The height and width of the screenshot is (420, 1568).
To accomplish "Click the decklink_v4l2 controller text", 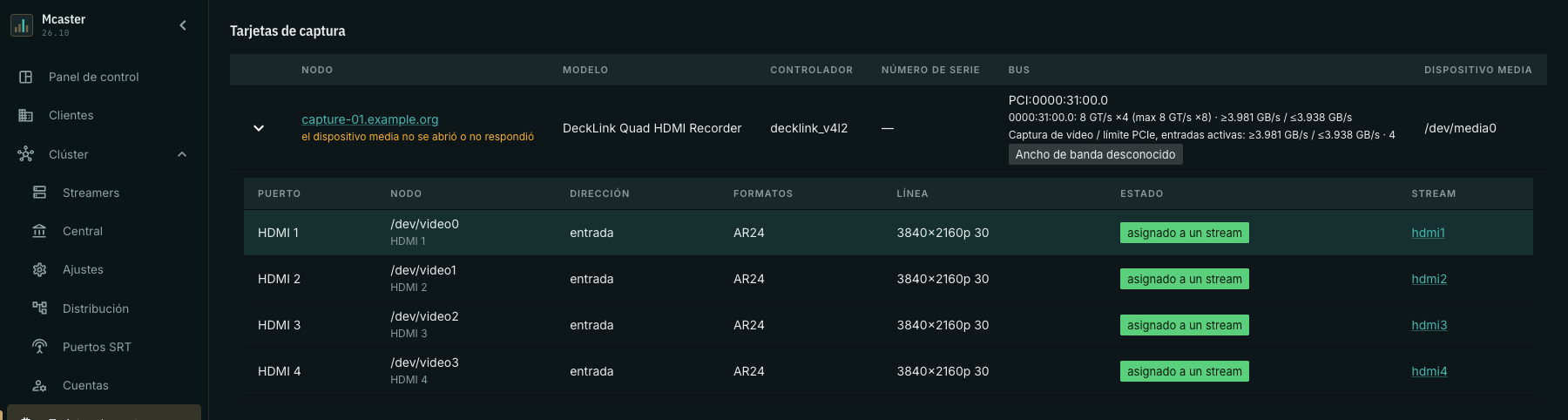I will click(x=808, y=128).
